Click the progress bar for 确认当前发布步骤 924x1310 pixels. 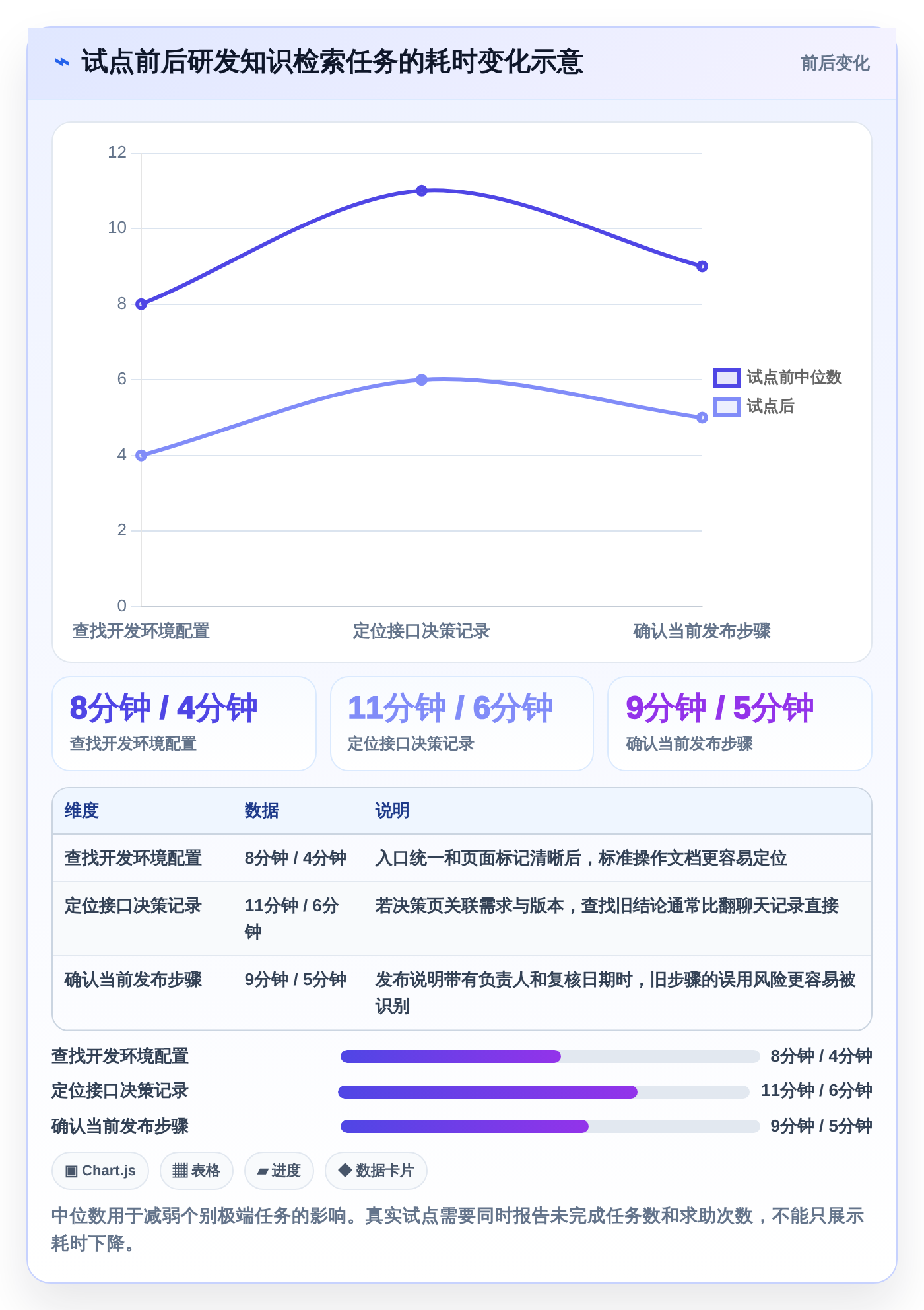[x=550, y=1126]
